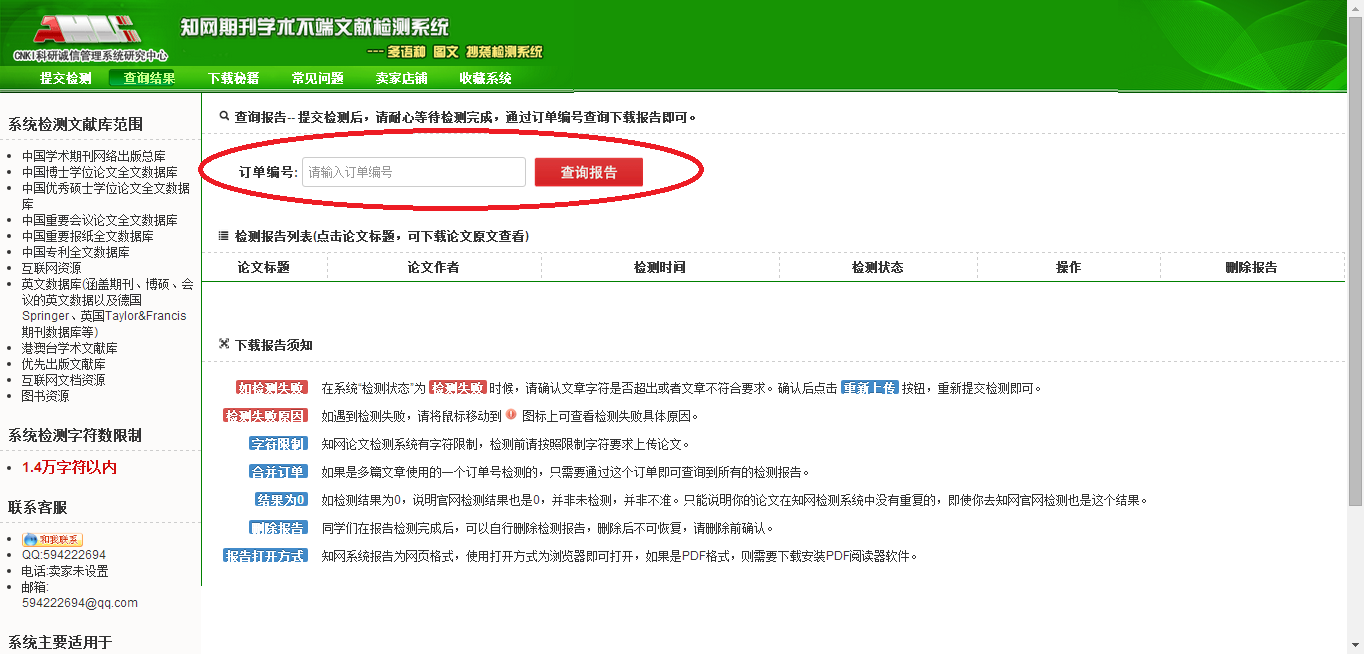The width and height of the screenshot is (1364, 654).
Task: Click the 论文标题 column header
Action: [x=264, y=267]
